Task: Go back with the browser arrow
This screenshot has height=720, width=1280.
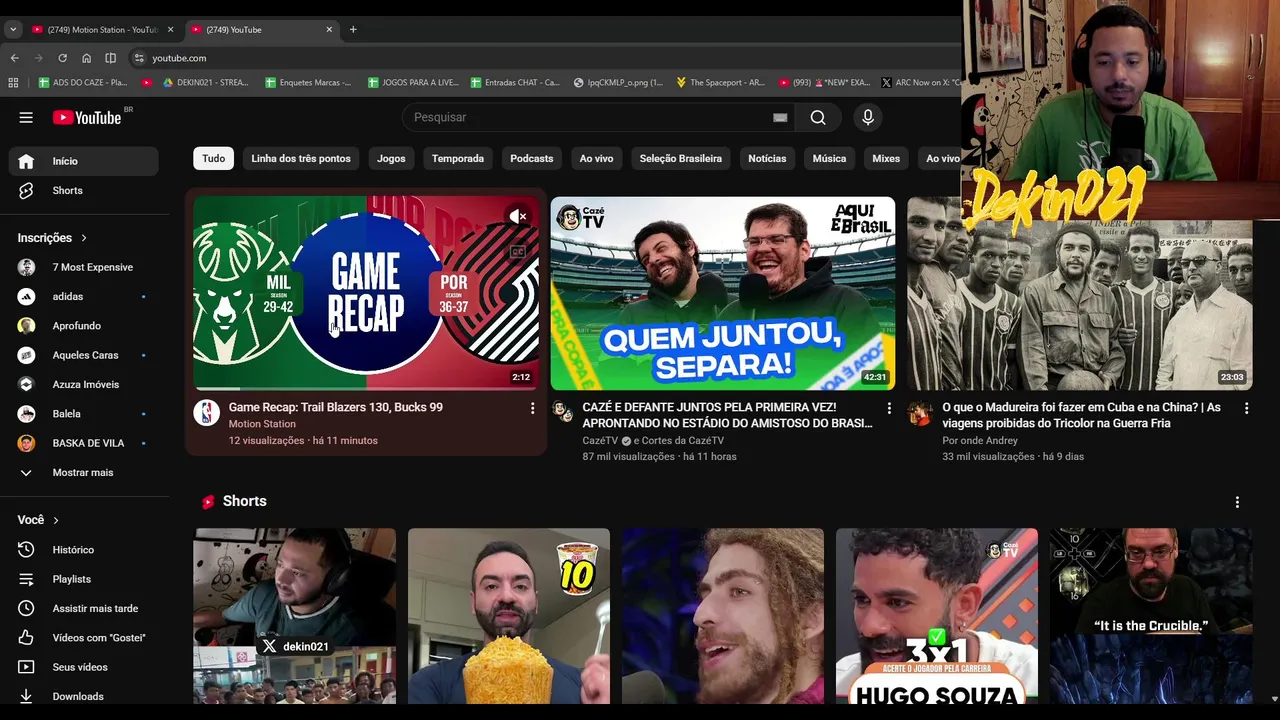Action: click(14, 58)
